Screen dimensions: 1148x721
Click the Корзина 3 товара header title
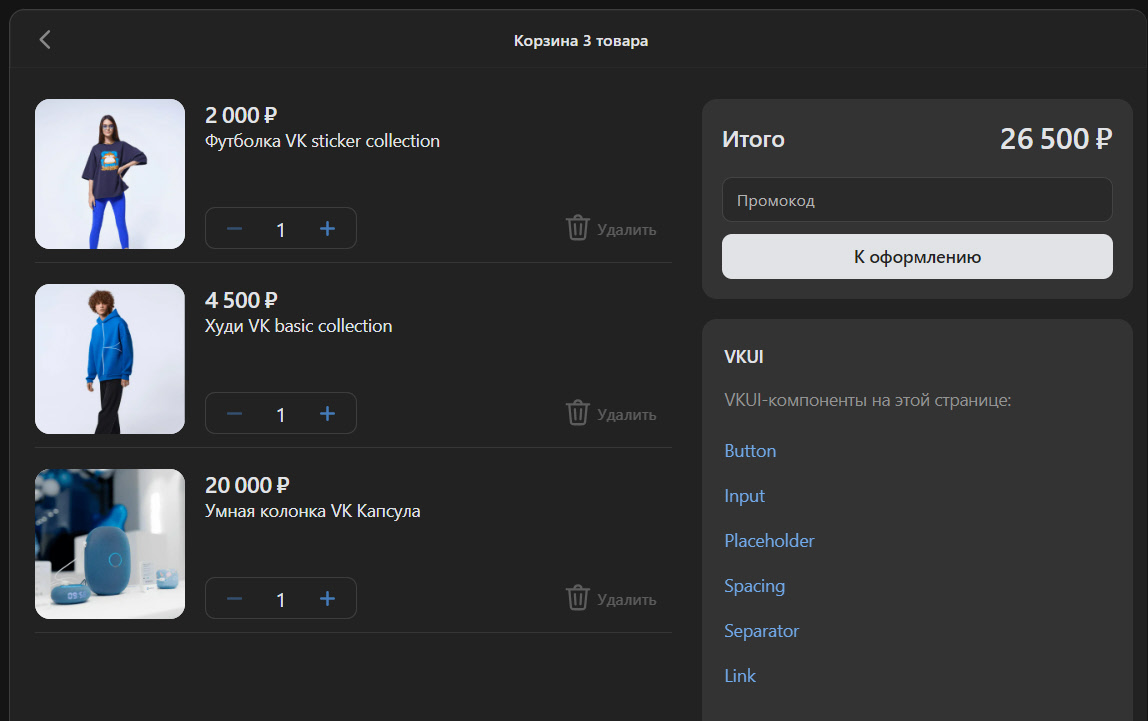581,40
